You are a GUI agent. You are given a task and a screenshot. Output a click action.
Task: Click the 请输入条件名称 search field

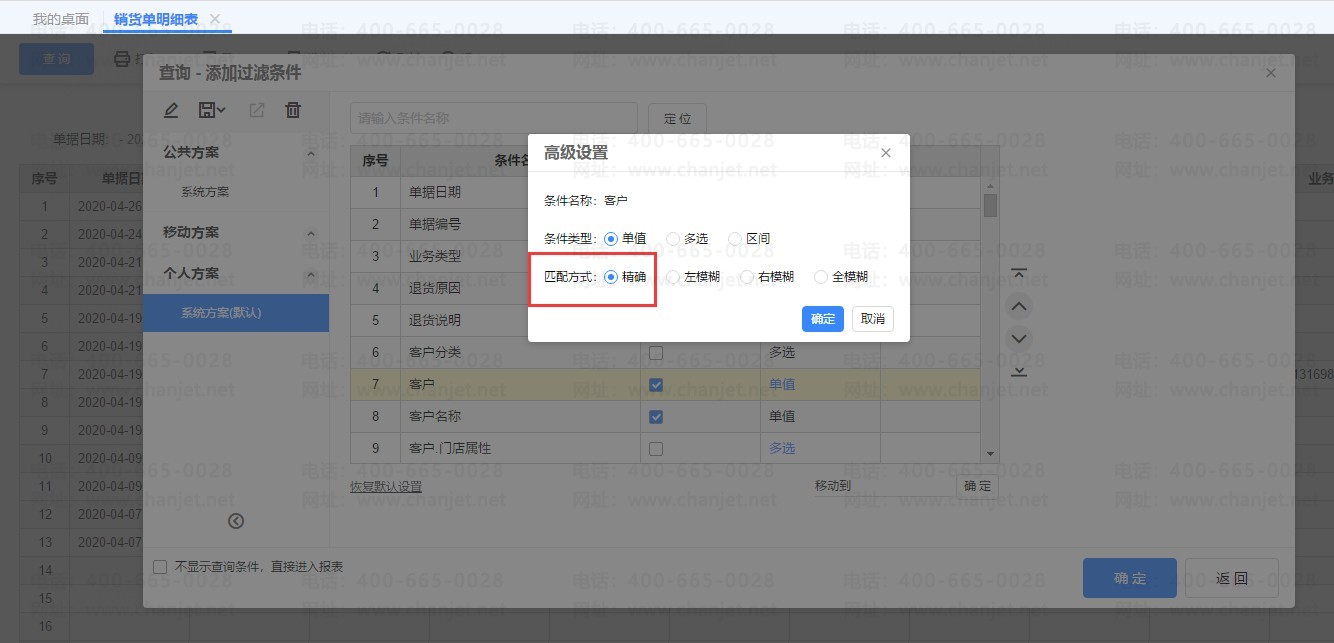click(x=492, y=118)
